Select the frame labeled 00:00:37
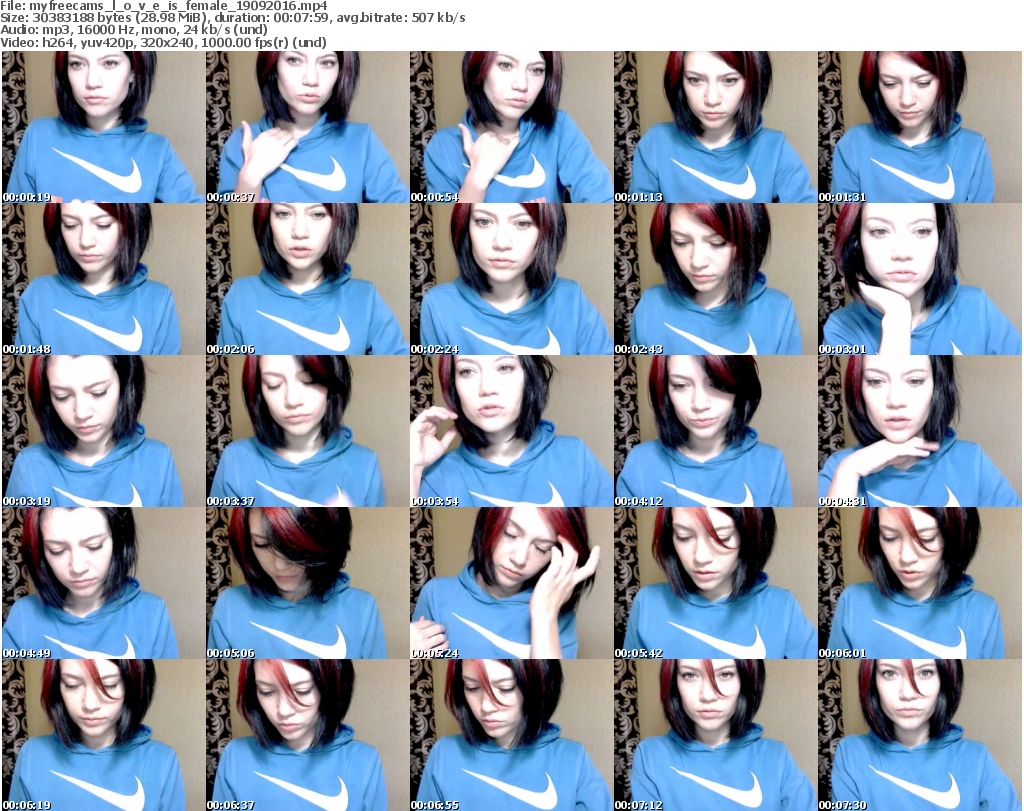This screenshot has width=1024, height=811. 307,127
